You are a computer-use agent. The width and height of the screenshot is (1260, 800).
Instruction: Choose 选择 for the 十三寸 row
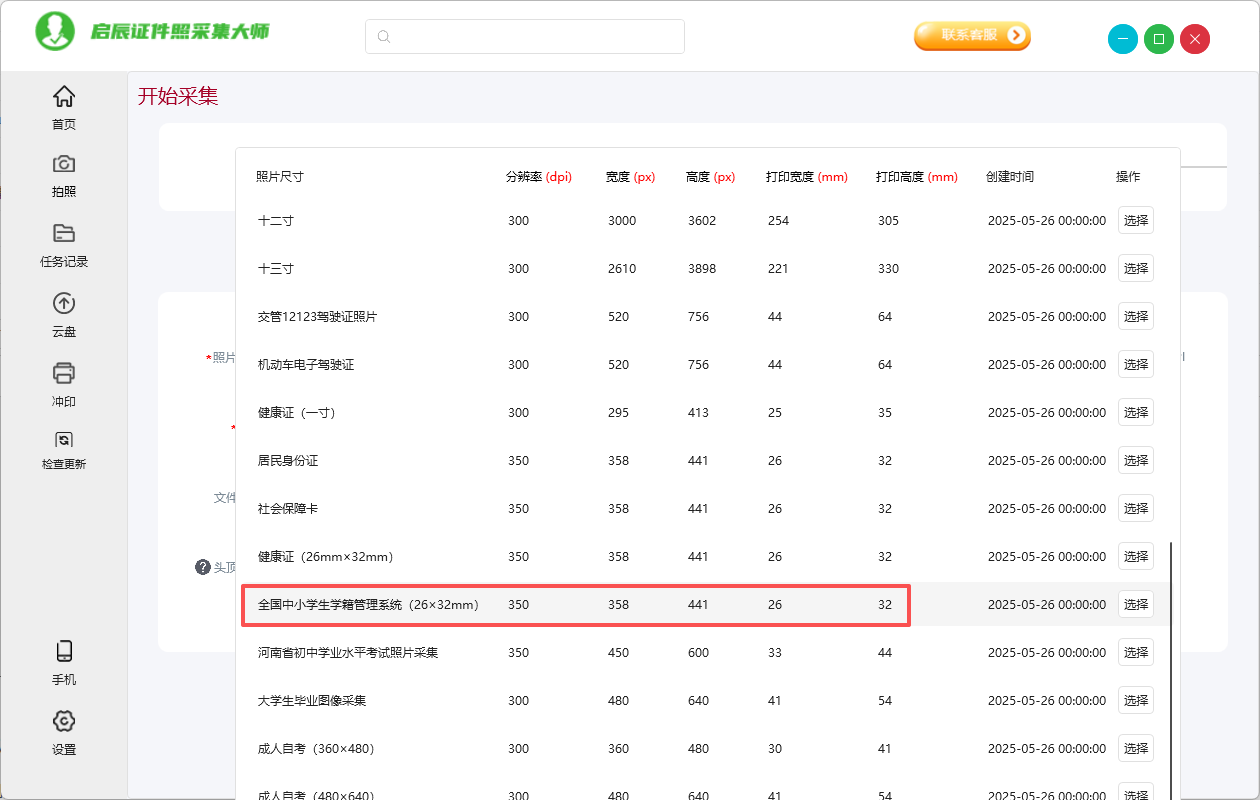[x=1136, y=268]
